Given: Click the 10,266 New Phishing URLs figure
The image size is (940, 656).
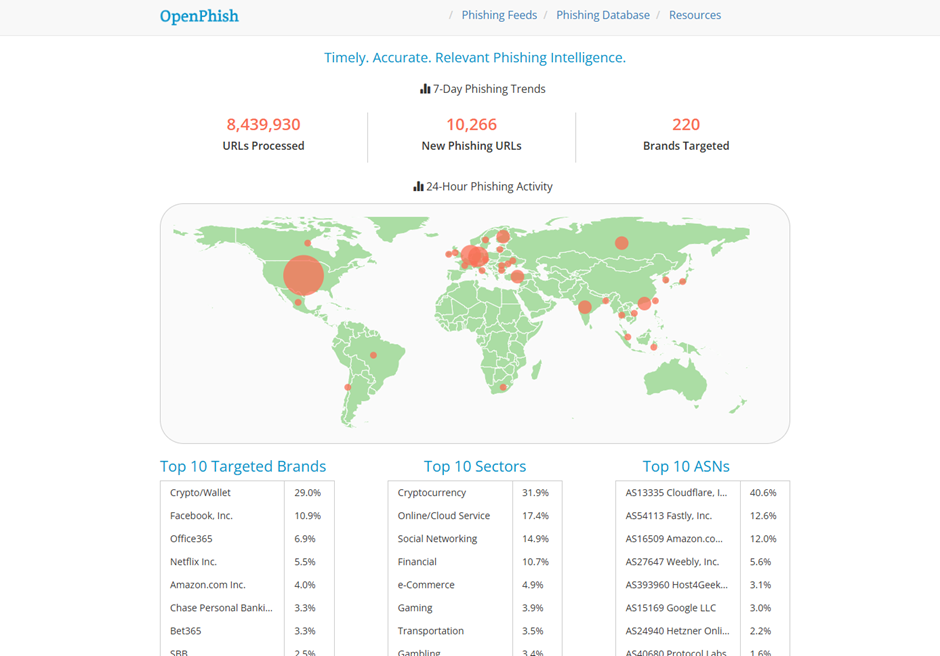Looking at the screenshot, I should (471, 124).
